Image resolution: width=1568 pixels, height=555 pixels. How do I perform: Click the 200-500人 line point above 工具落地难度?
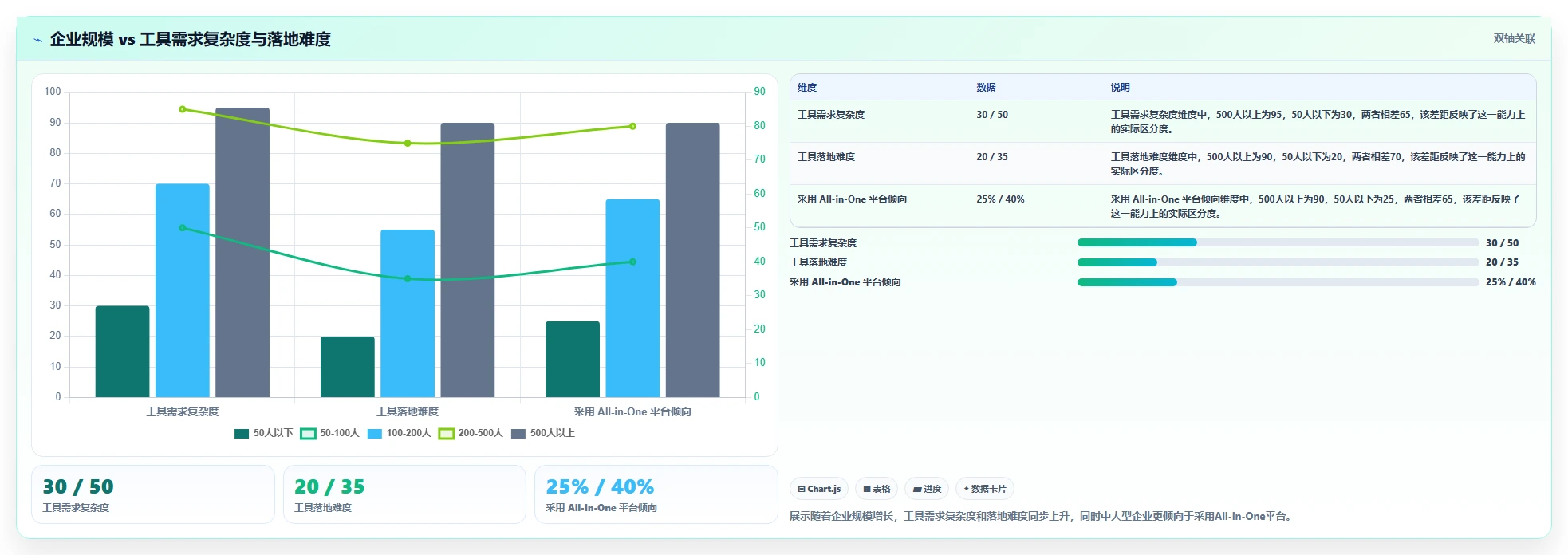click(x=408, y=144)
